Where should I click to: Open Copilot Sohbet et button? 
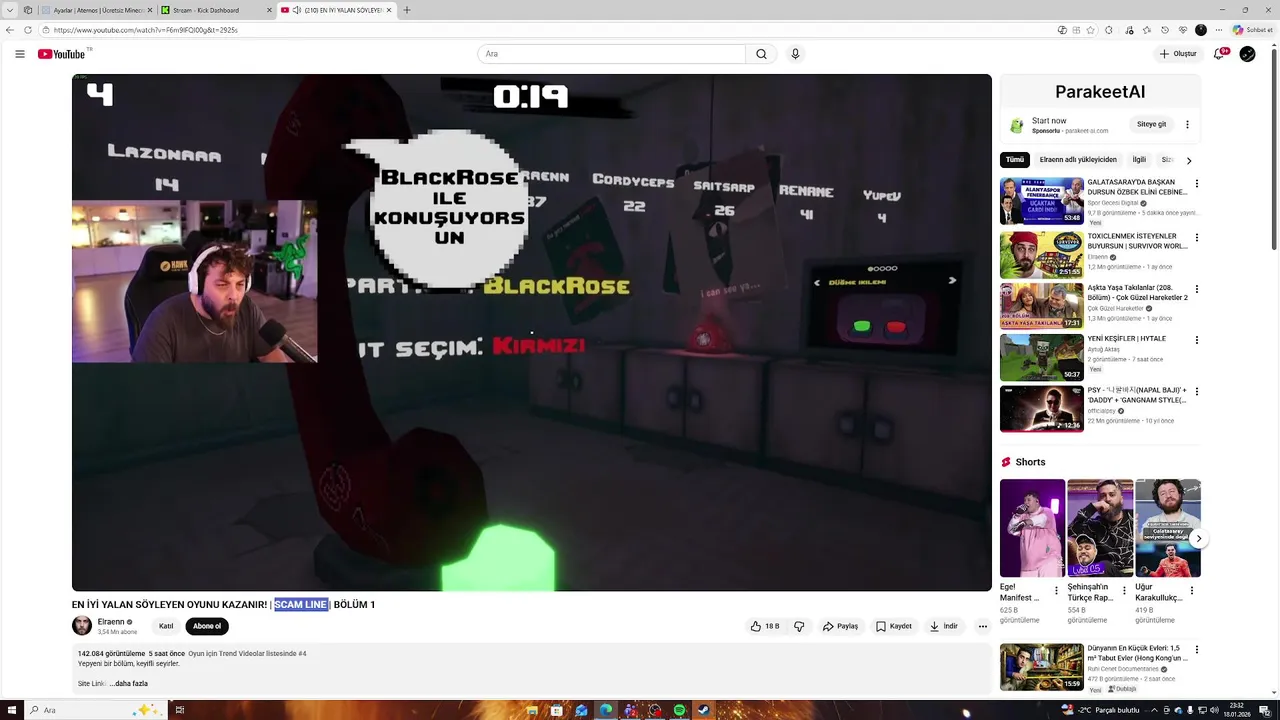pos(1252,30)
